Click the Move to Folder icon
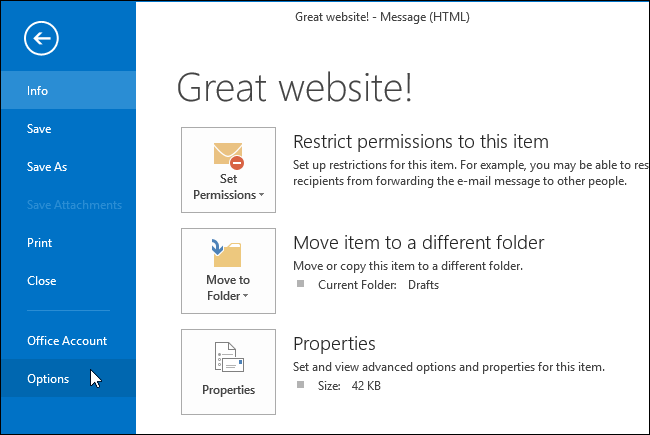The height and width of the screenshot is (435, 650). [x=226, y=253]
